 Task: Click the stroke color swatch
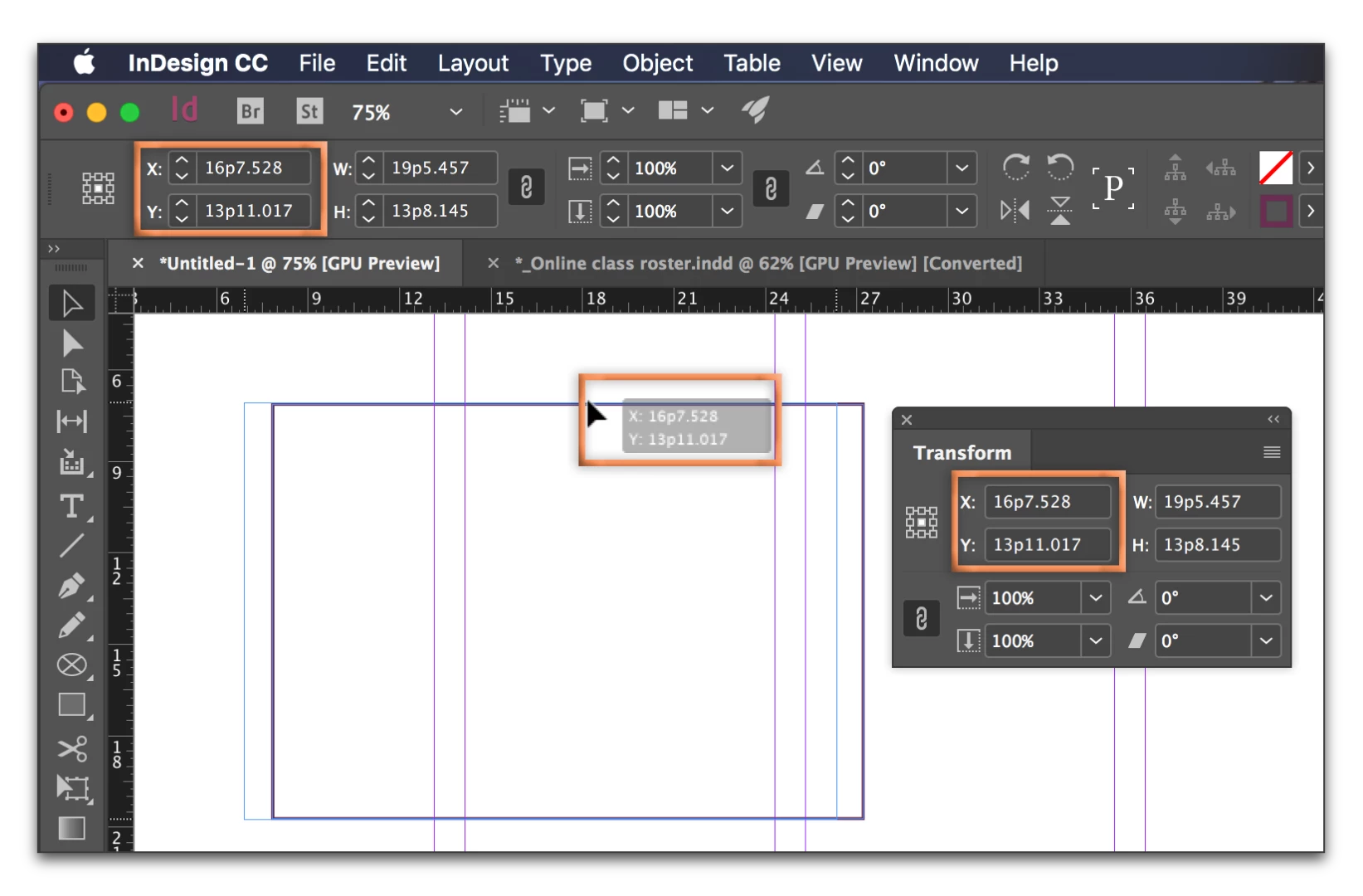click(1276, 212)
